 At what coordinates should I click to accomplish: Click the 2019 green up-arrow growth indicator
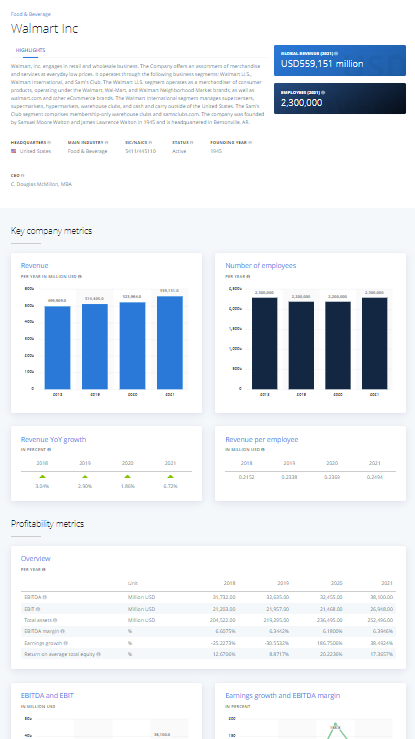click(x=85, y=476)
